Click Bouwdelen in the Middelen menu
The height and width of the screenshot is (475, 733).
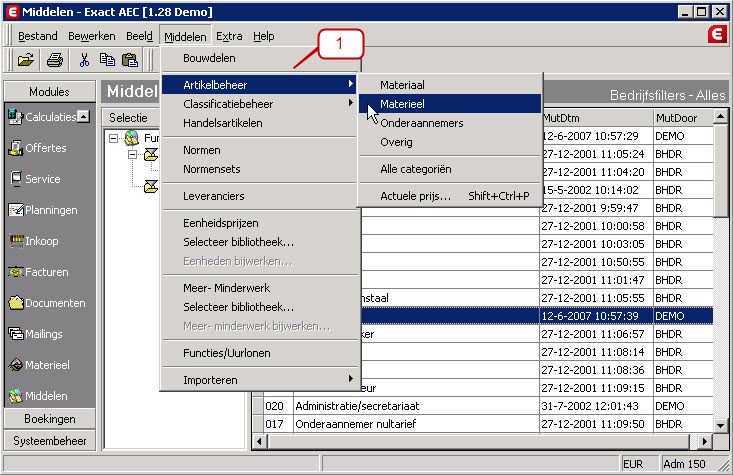[259, 58]
